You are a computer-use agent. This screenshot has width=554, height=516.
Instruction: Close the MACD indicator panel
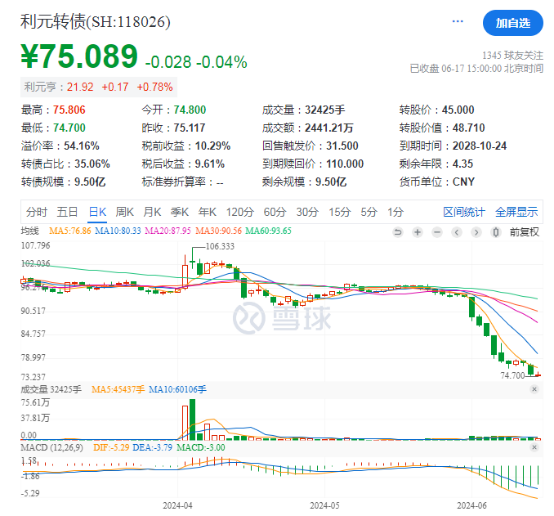pos(534,447)
